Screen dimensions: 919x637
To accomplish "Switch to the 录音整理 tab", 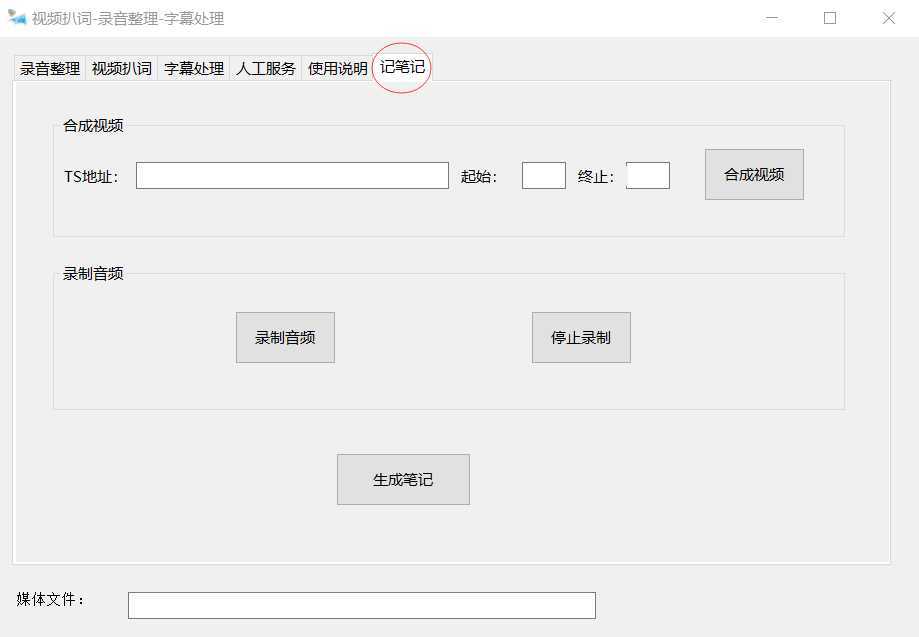I will pos(50,69).
